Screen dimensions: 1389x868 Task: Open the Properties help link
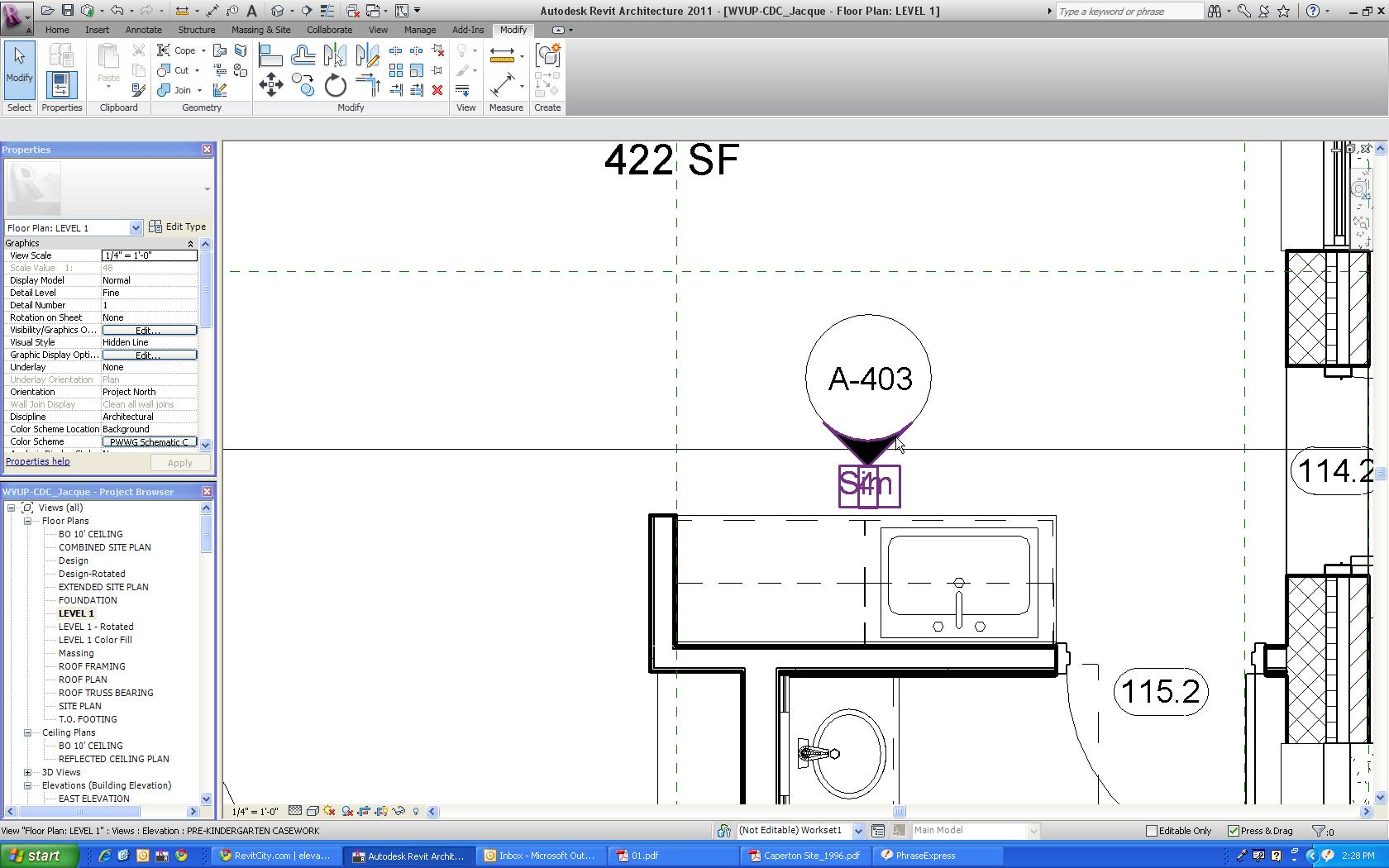coord(38,461)
